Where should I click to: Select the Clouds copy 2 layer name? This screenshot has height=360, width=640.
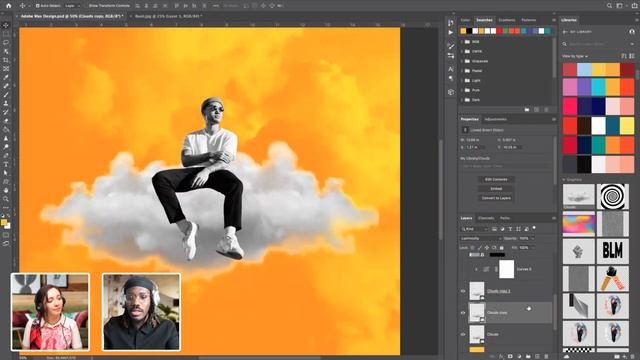[x=498, y=291]
